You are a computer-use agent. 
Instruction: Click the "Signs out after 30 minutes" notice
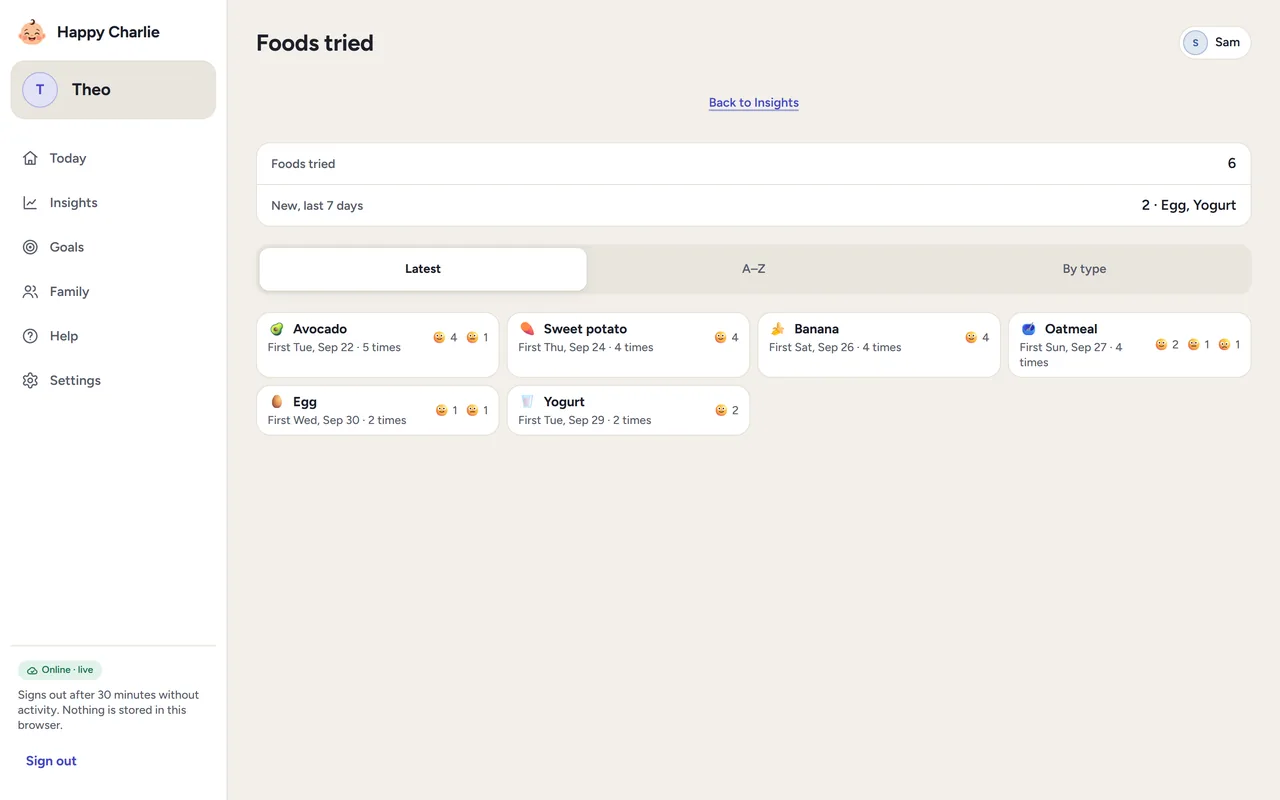(108, 710)
